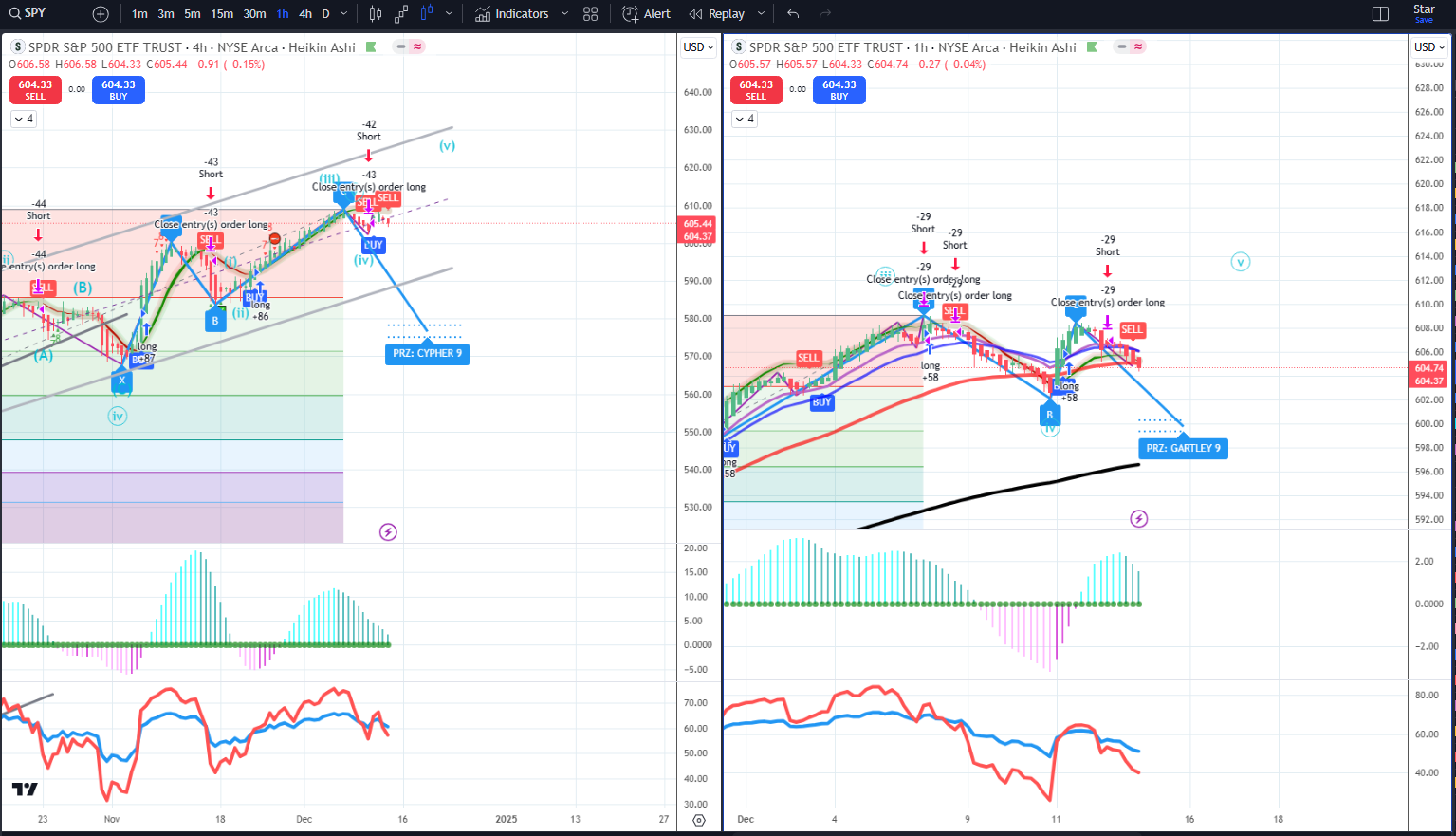Select the candlestick chart type icon
Viewport: 1456px width, 836px height.
[376, 14]
